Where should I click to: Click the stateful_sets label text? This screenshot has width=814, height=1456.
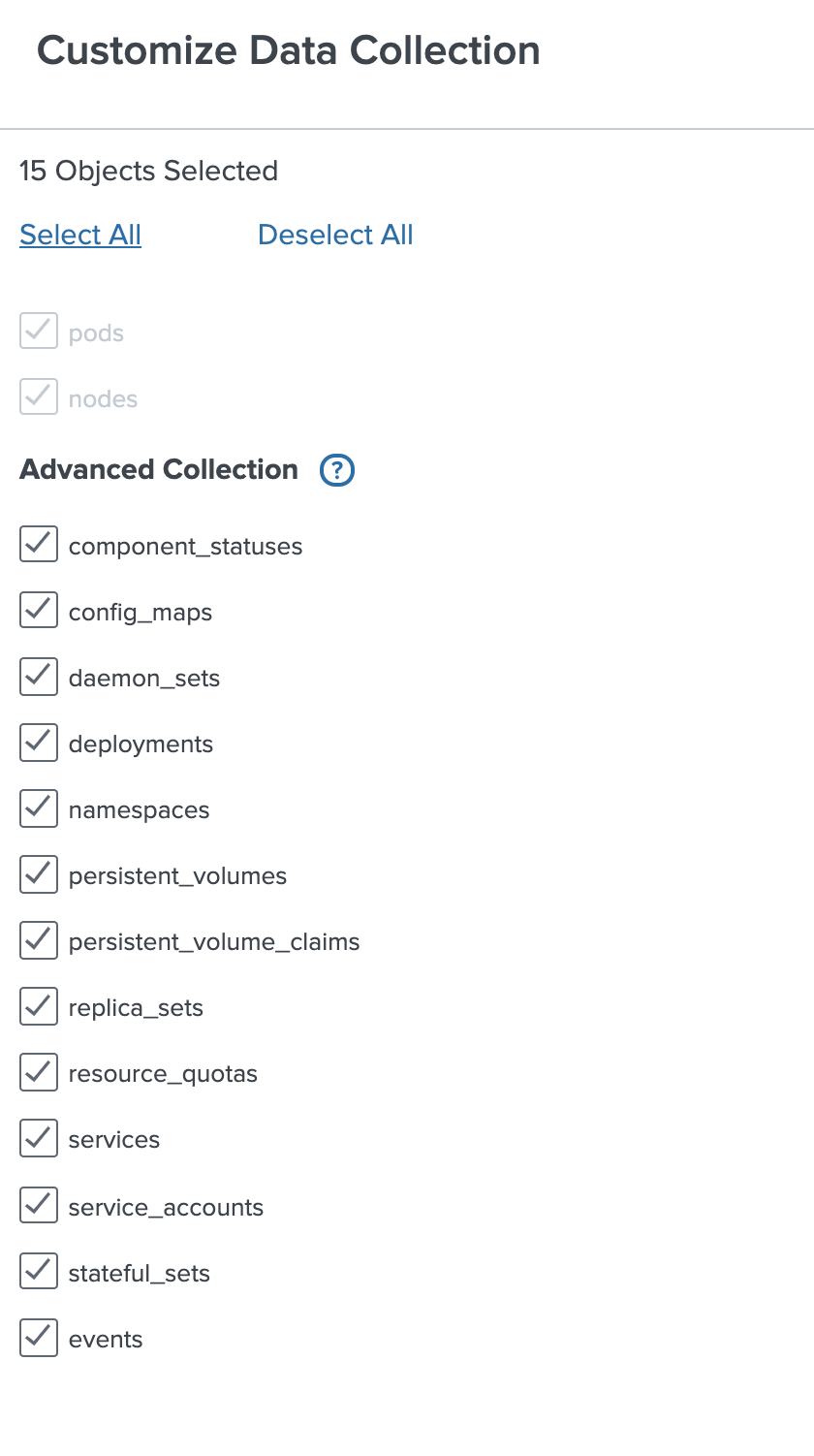click(x=140, y=1273)
